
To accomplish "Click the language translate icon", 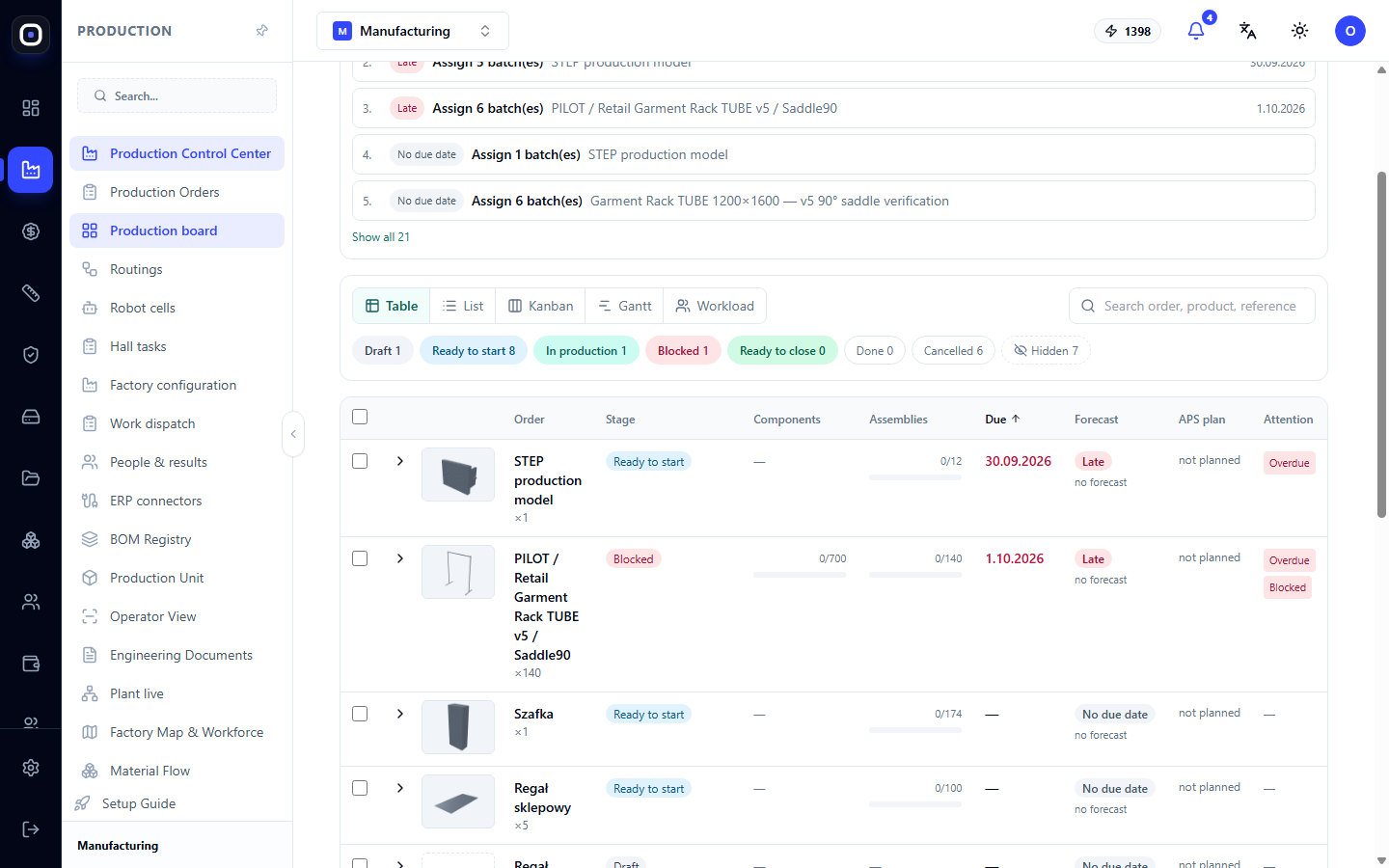I will (x=1248, y=31).
